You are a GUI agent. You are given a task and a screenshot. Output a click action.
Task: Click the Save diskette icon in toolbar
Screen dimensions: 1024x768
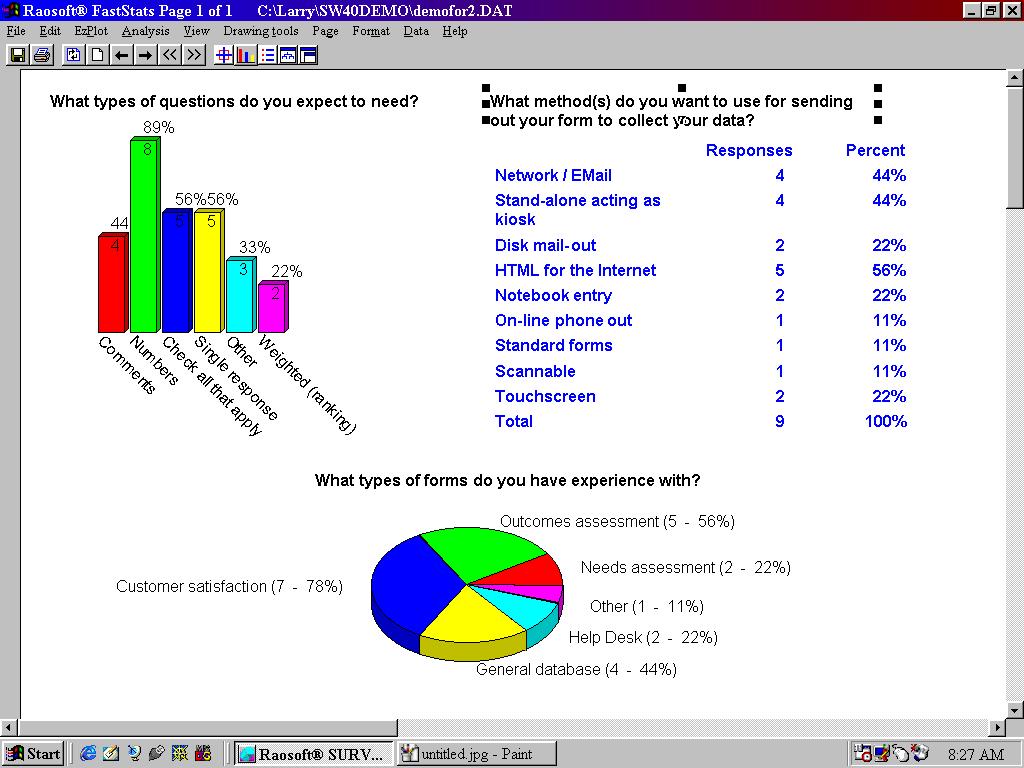[x=17, y=55]
